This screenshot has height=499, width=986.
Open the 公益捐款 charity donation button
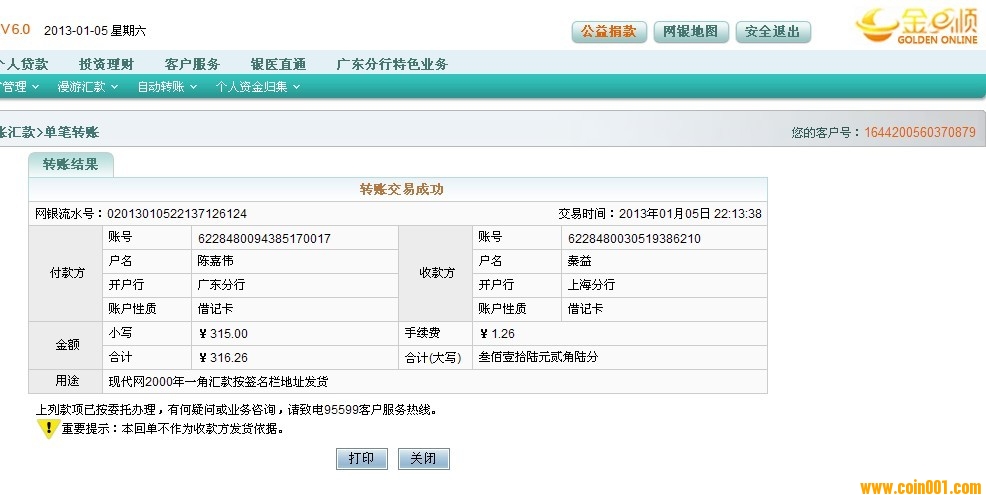point(609,32)
